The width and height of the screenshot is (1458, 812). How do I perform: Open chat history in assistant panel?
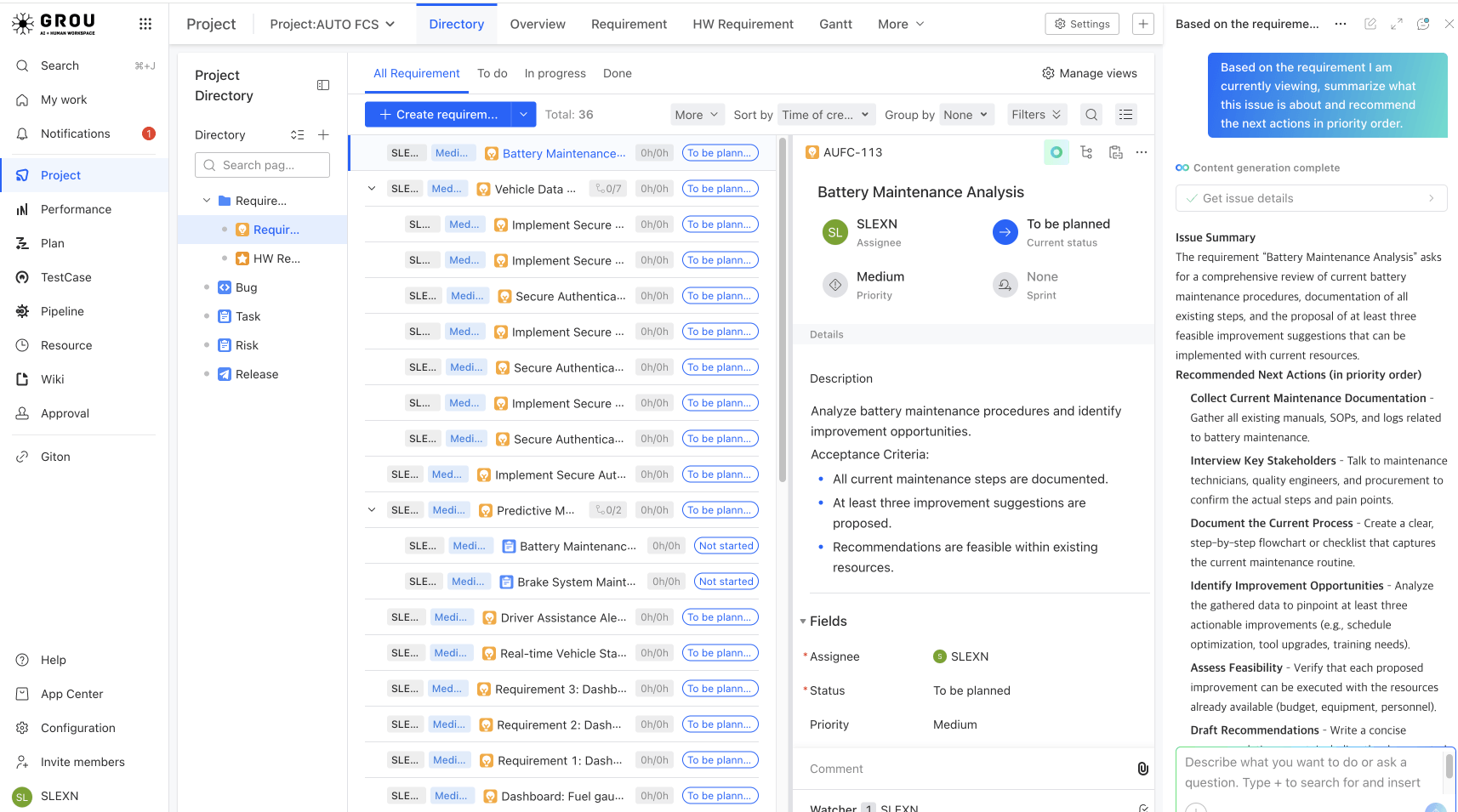(x=1423, y=24)
